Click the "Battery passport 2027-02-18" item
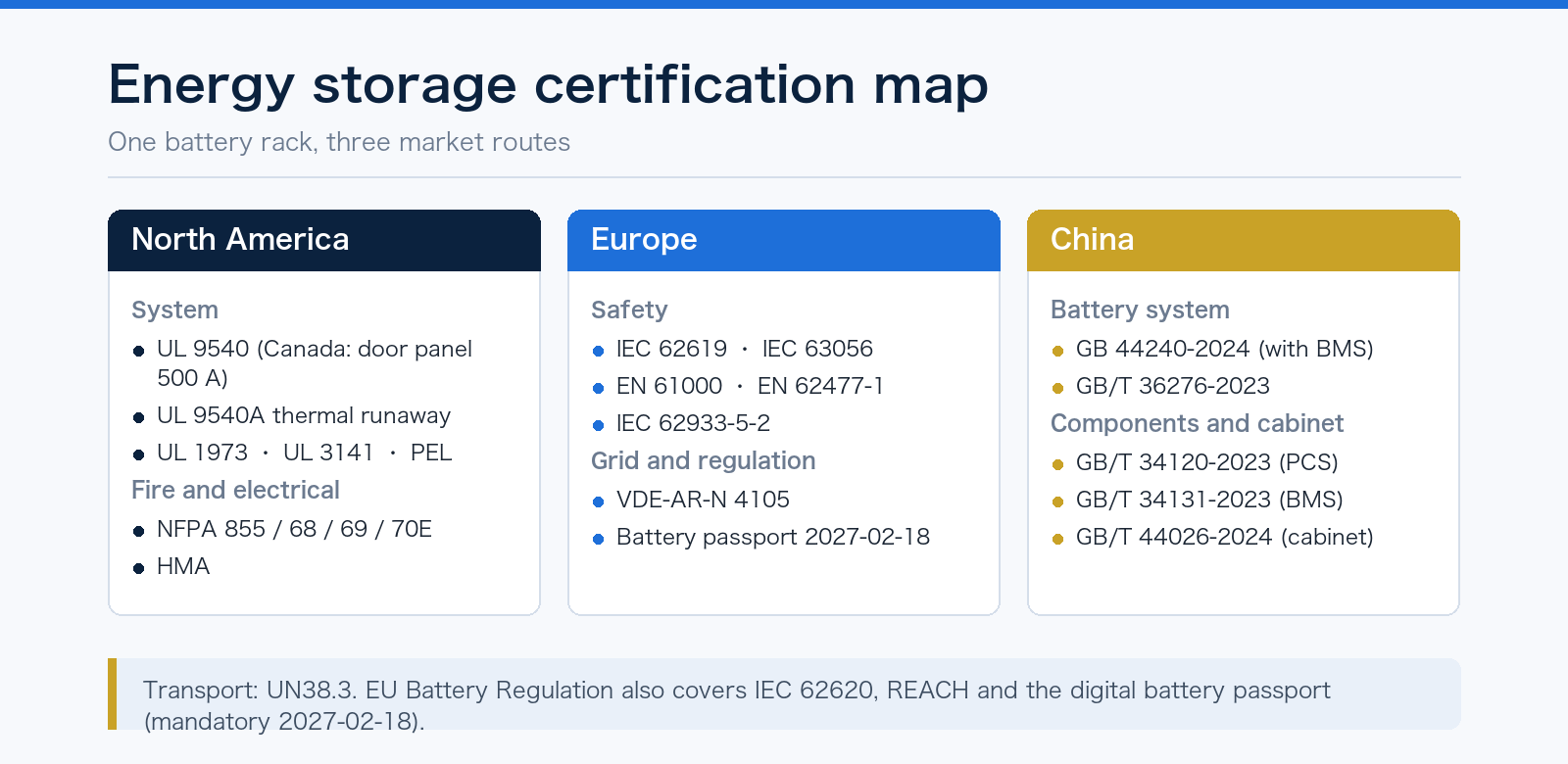Image resolution: width=1568 pixels, height=764 pixels. [x=773, y=537]
